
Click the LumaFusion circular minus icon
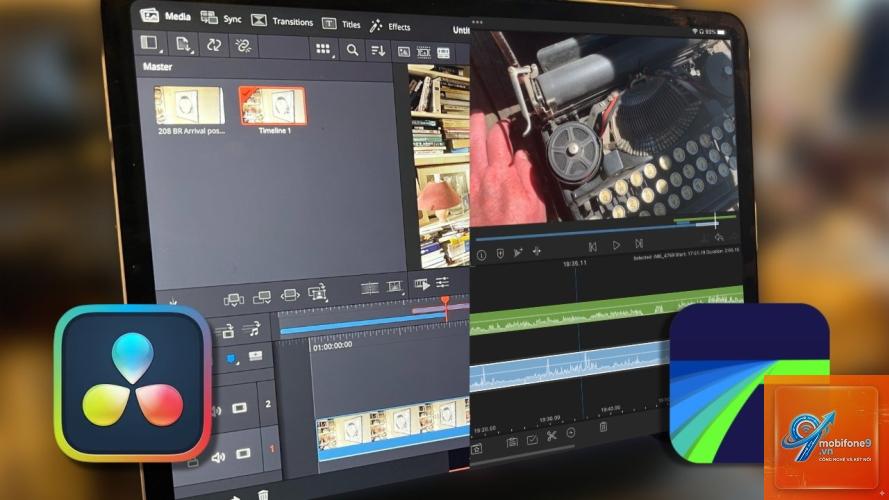tap(571, 433)
